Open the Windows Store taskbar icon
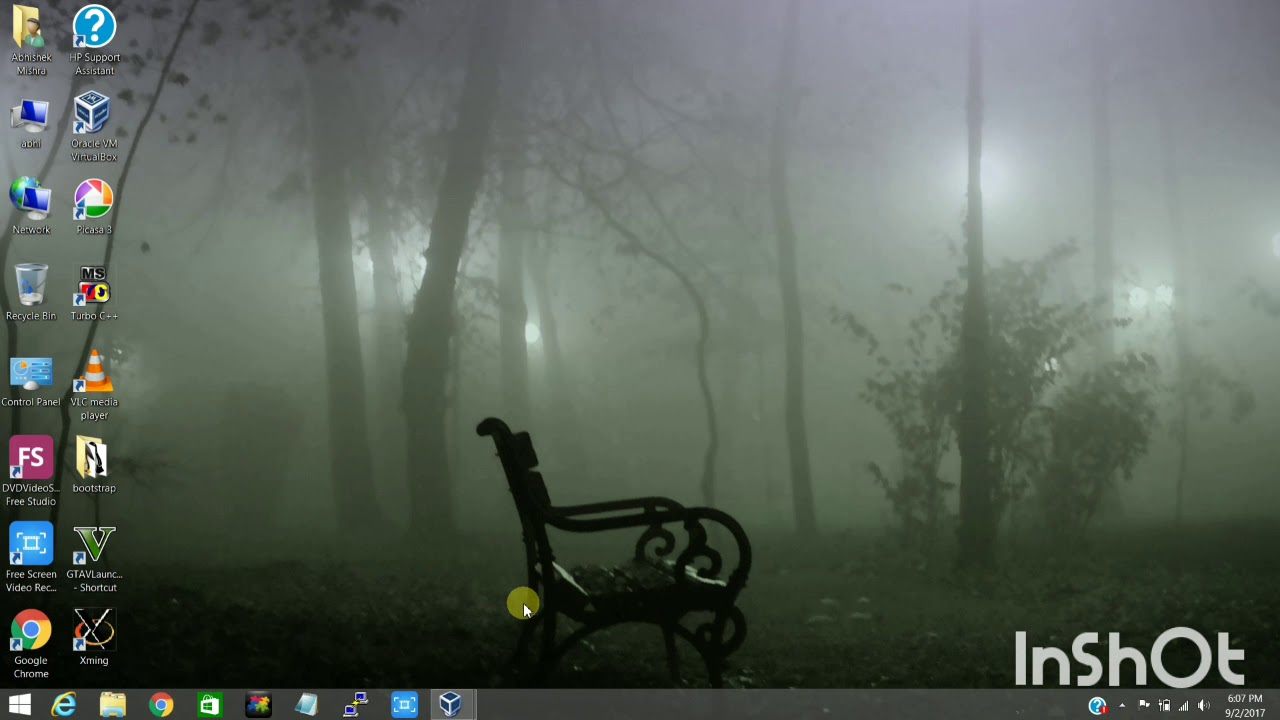Screen dimensions: 1280x720 (x=209, y=705)
